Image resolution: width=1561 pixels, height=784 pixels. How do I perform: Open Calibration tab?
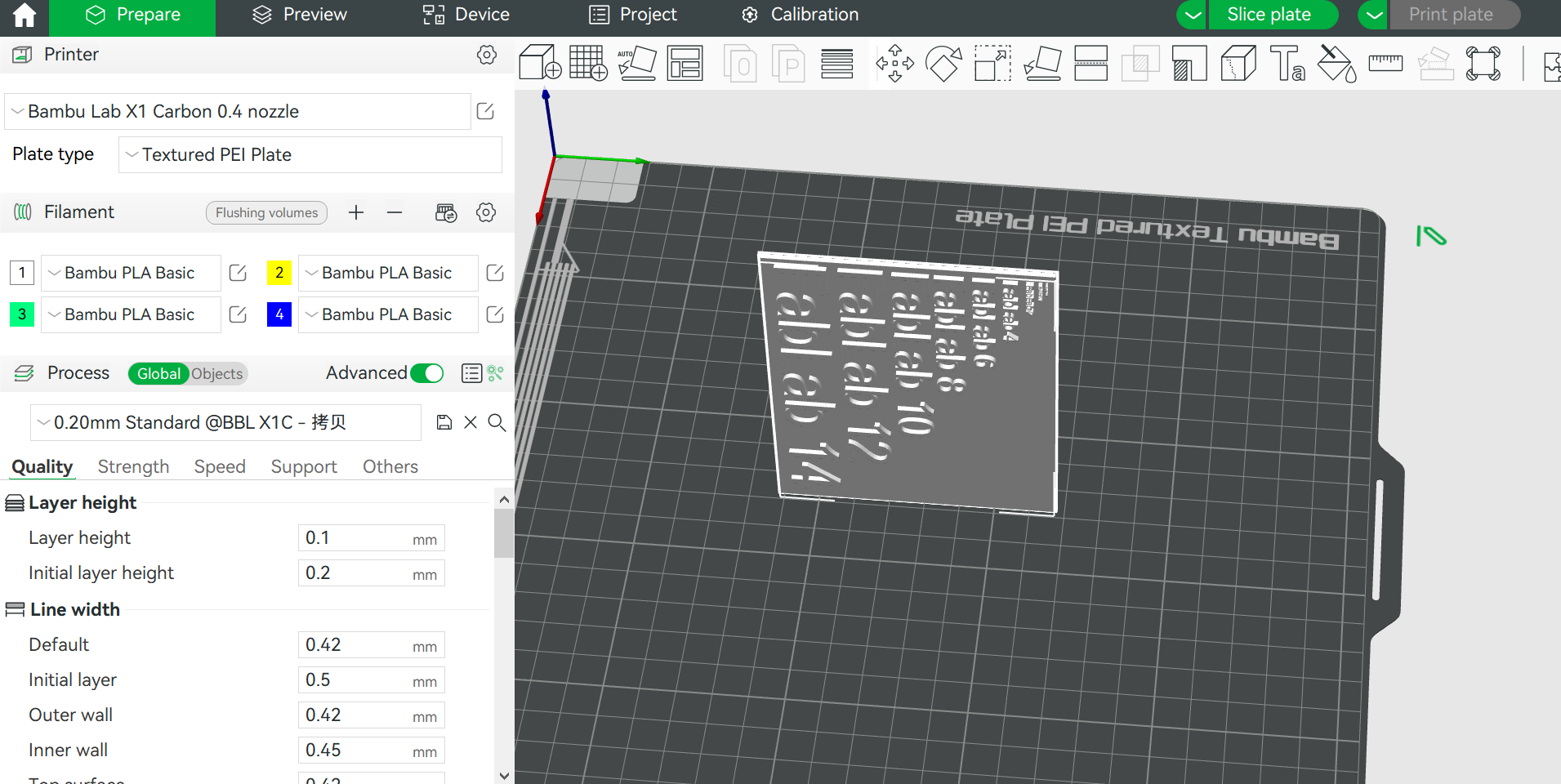coord(800,15)
